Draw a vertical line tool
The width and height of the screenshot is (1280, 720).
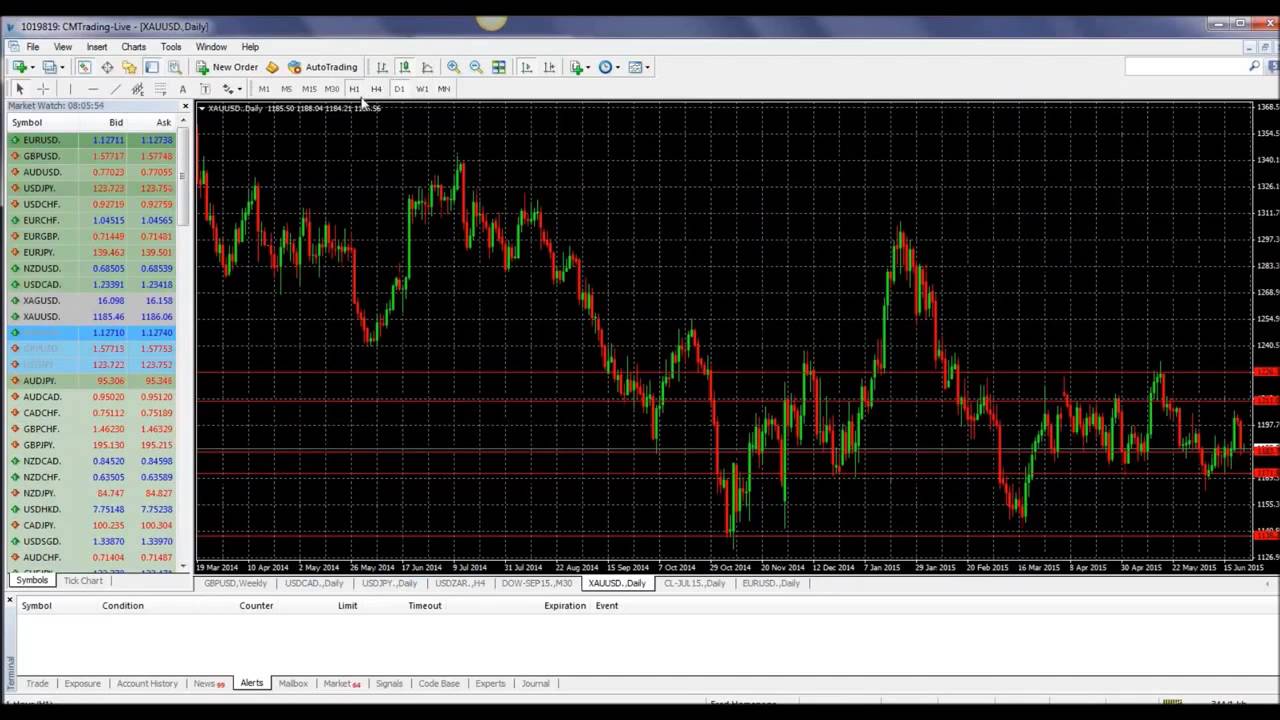tap(70, 89)
